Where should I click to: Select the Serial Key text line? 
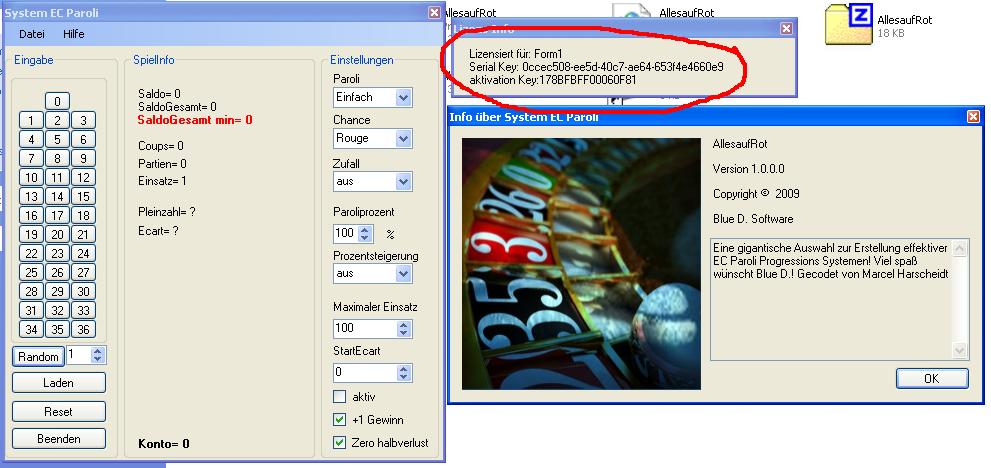tap(596, 67)
